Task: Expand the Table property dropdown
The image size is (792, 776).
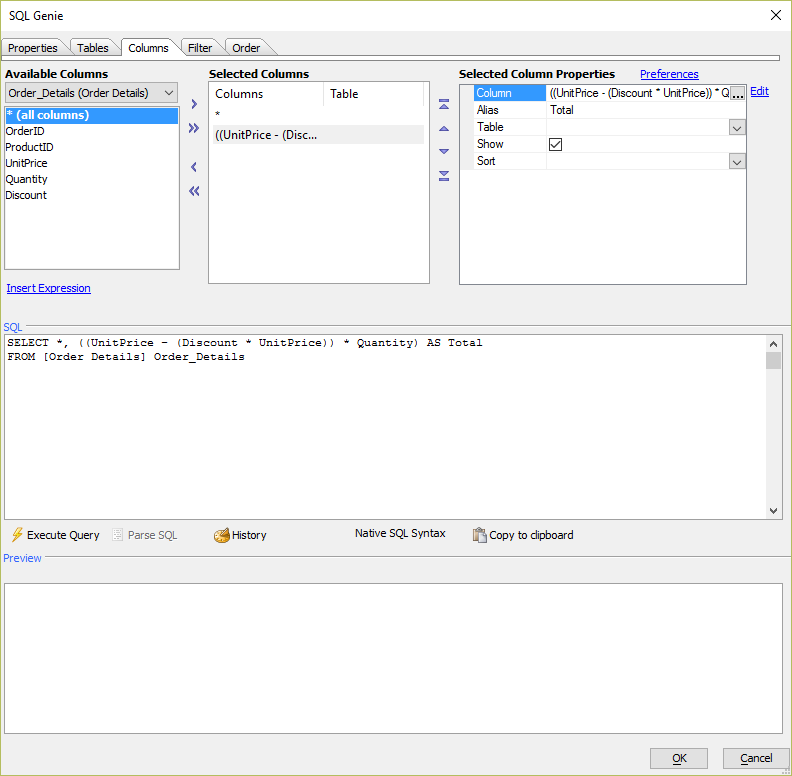Action: pyautogui.click(x=737, y=128)
